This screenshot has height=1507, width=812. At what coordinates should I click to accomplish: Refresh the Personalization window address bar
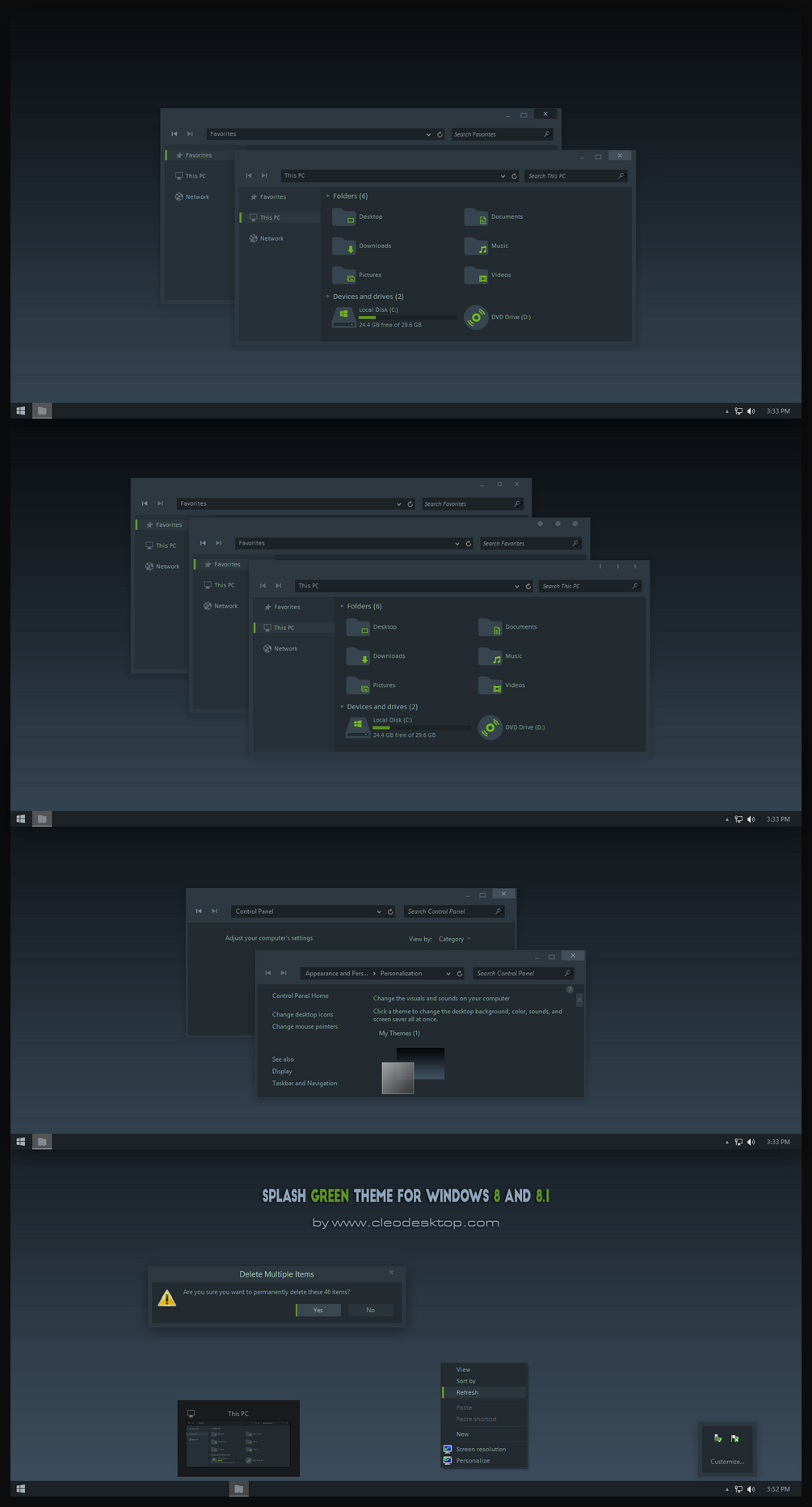coord(460,974)
